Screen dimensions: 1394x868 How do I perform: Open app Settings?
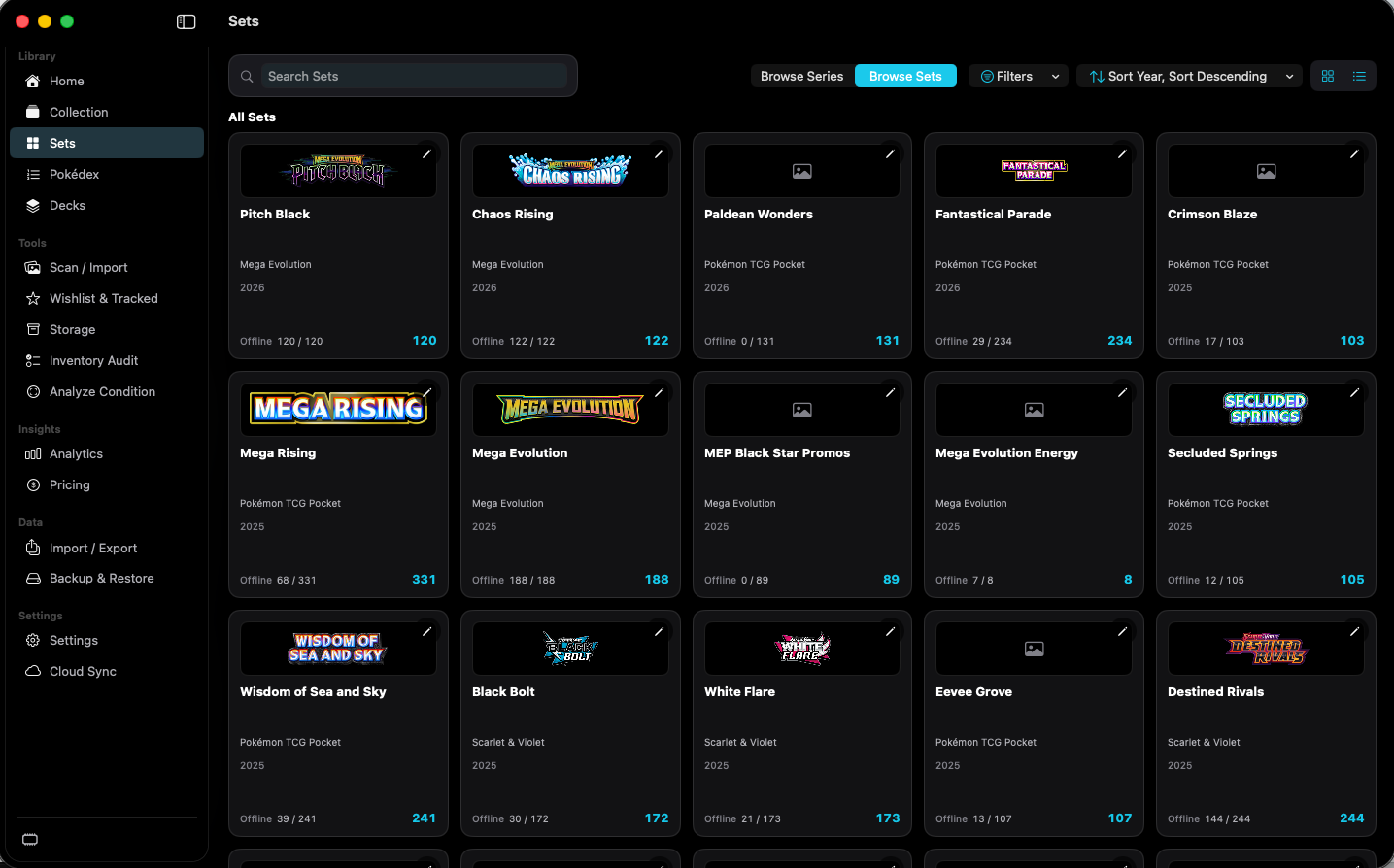click(107, 640)
